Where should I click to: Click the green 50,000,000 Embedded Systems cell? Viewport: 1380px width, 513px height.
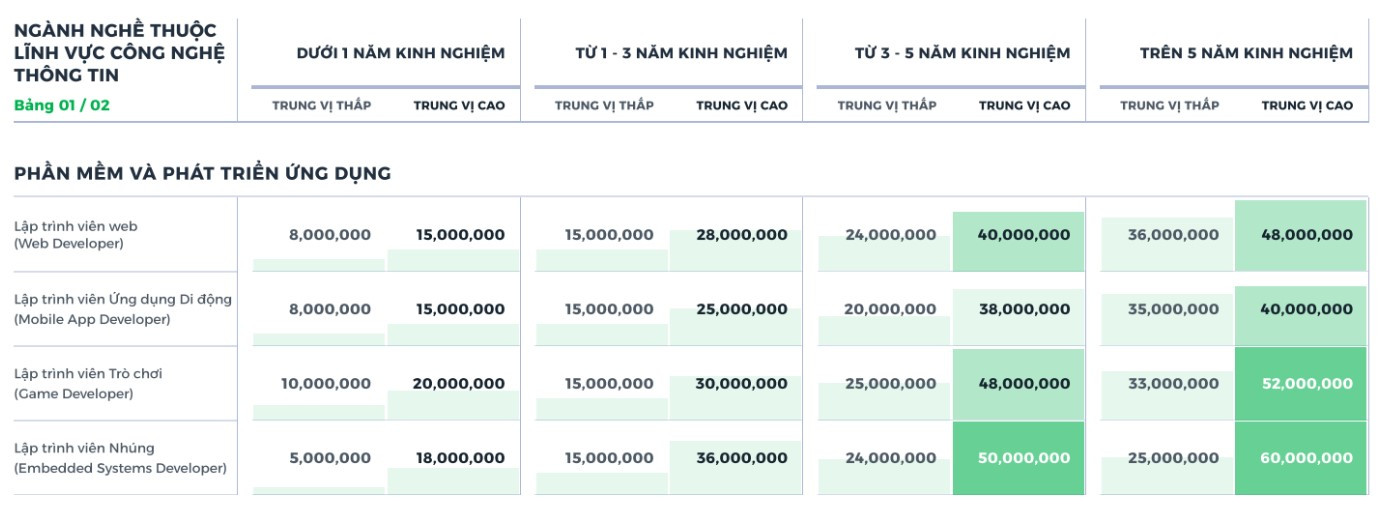click(1023, 458)
